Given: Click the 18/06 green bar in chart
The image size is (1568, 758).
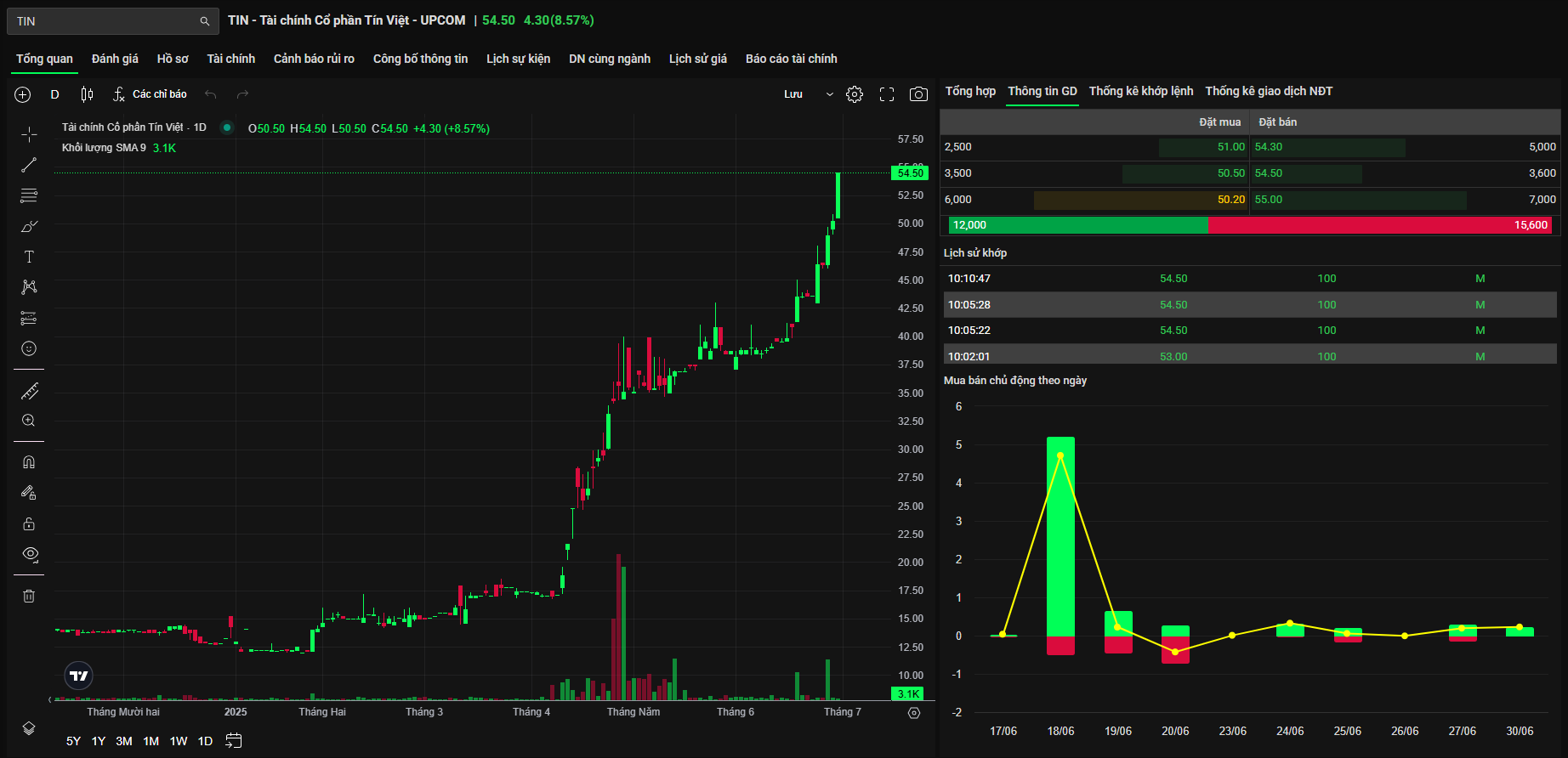Looking at the screenshot, I should pyautogui.click(x=1060, y=536).
